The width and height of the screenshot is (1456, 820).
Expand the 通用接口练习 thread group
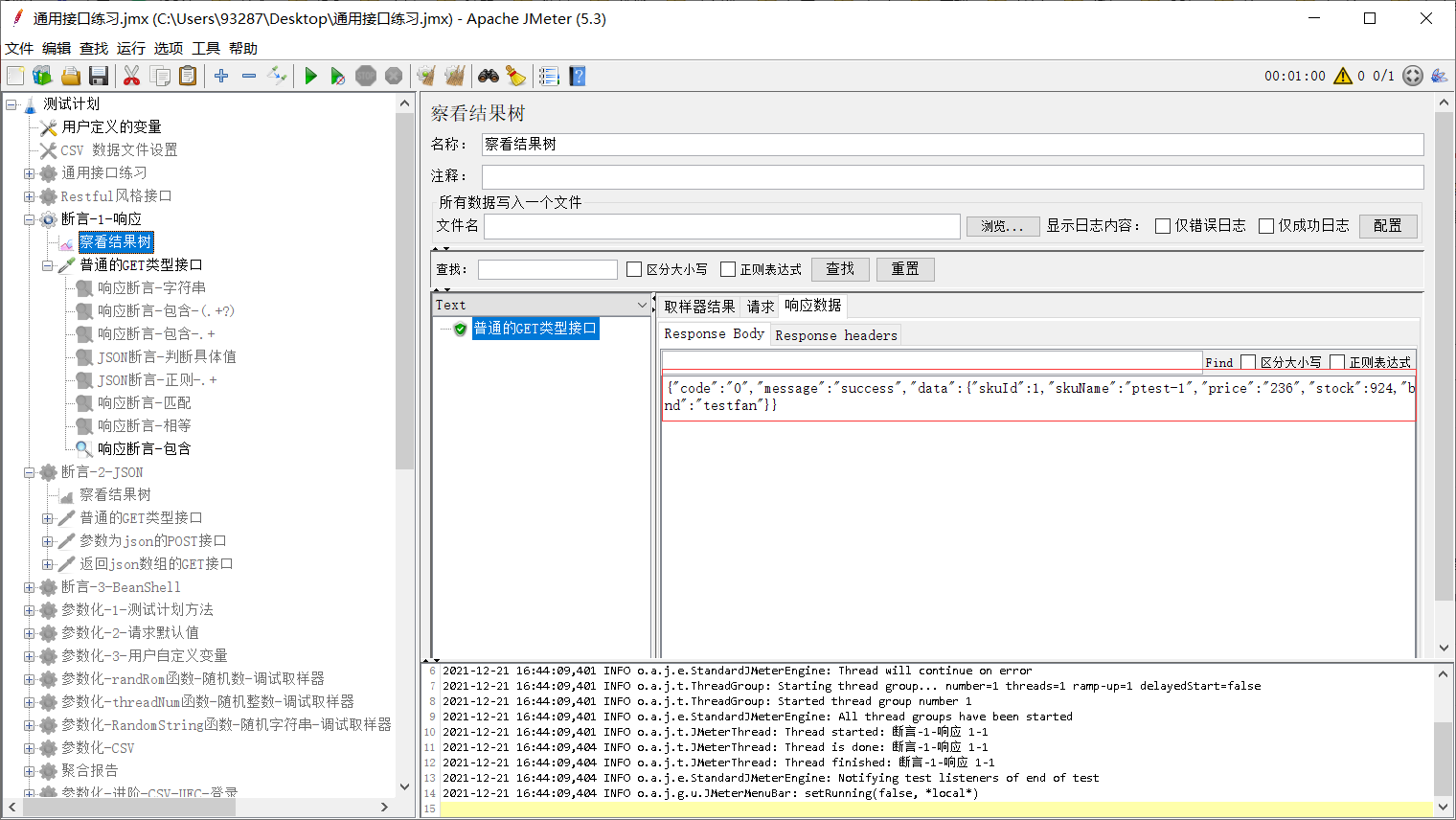tap(29, 173)
